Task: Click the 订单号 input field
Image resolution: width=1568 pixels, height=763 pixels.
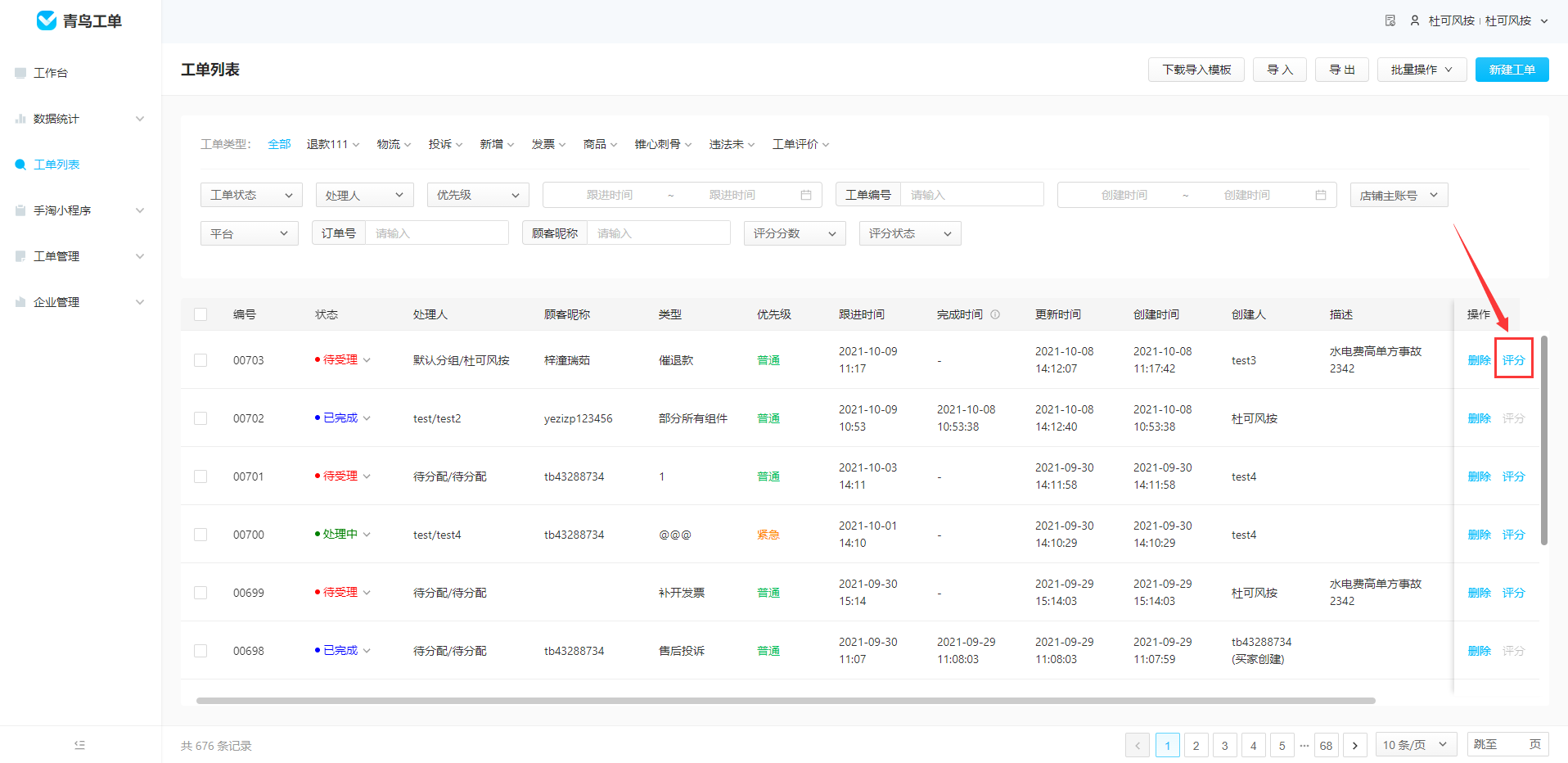Action: 436,233
